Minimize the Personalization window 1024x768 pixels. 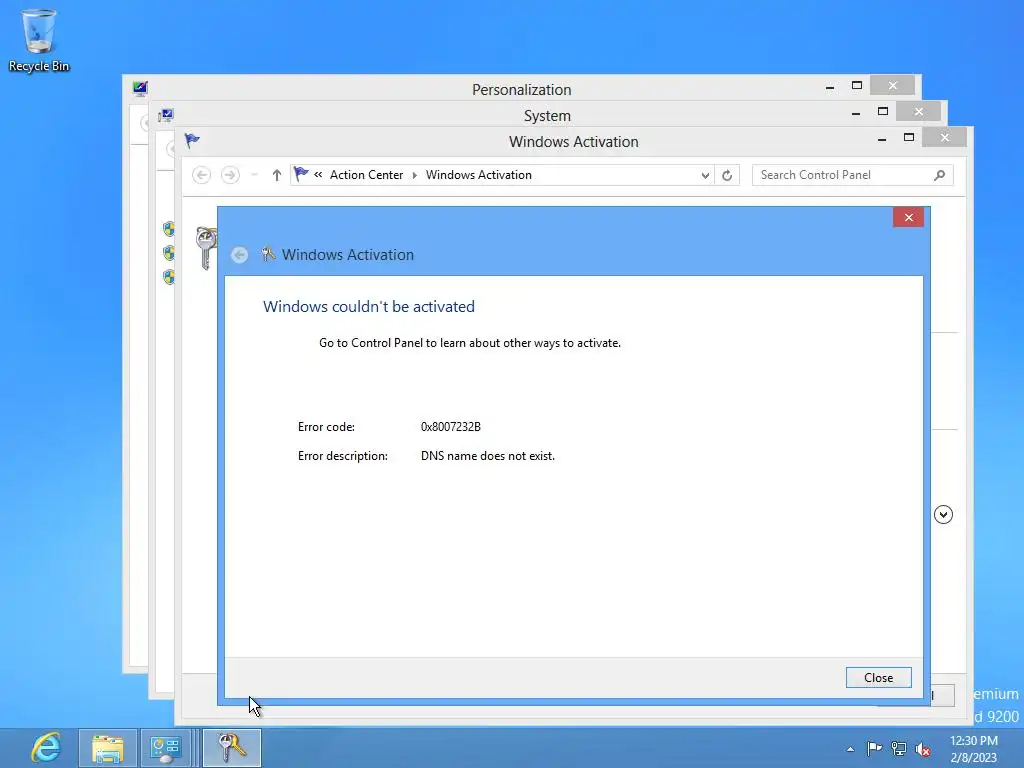tap(829, 86)
